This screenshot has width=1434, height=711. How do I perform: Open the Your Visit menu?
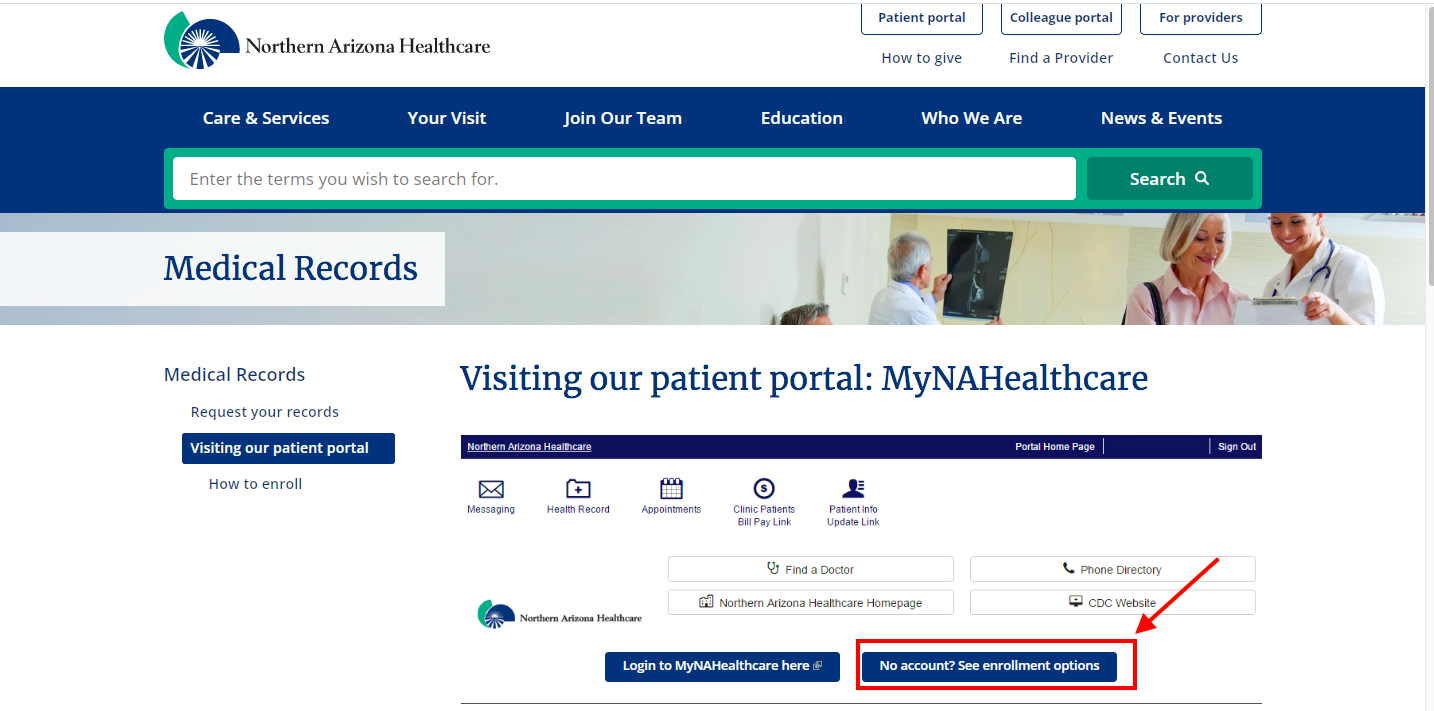pyautogui.click(x=447, y=118)
